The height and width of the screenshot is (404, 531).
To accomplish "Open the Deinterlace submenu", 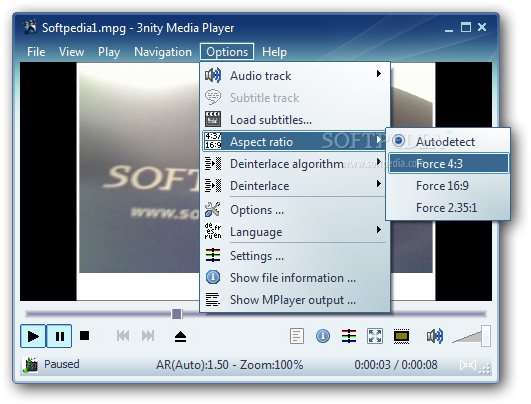I will 295,186.
